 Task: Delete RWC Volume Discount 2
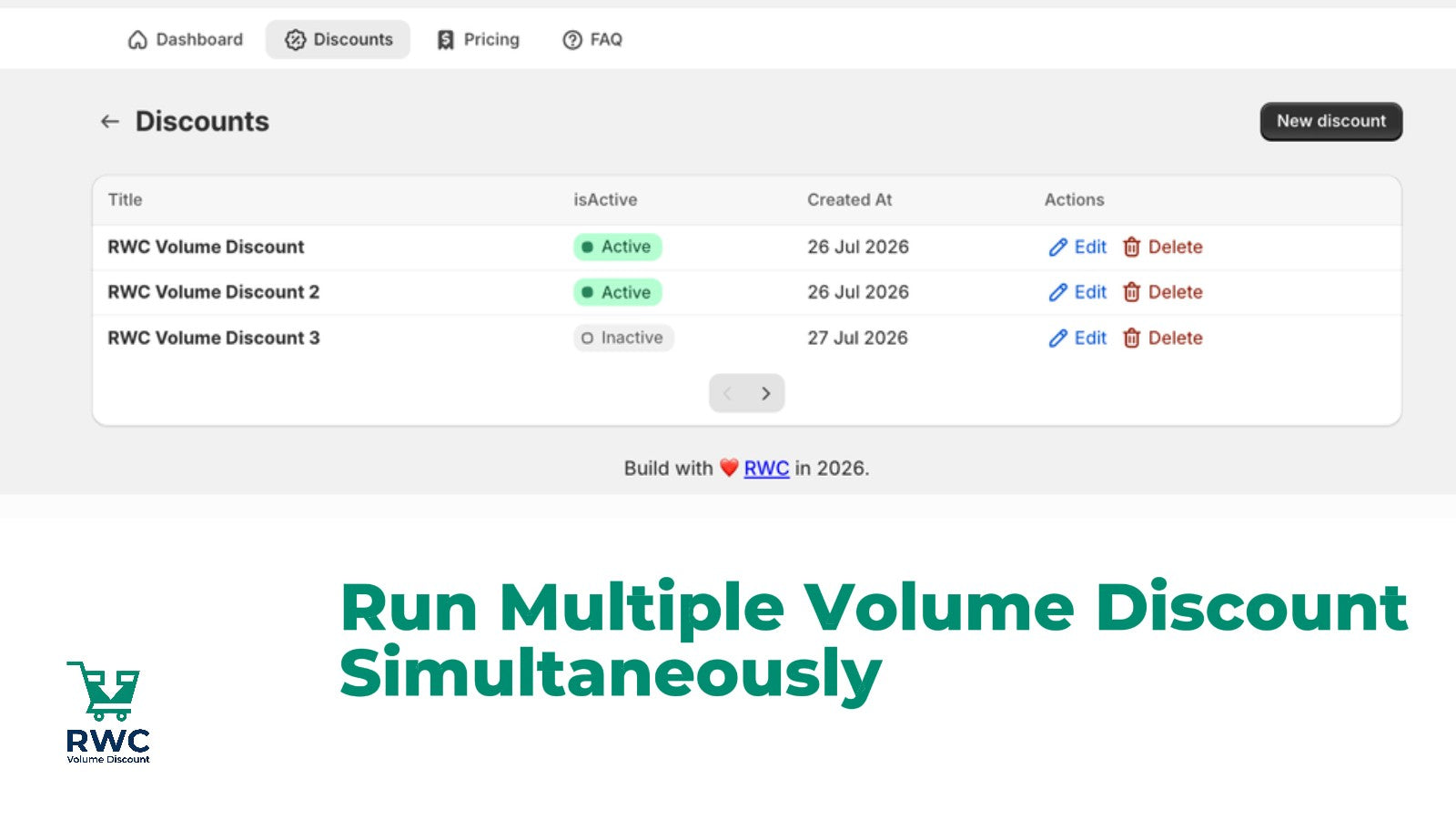point(1162,292)
